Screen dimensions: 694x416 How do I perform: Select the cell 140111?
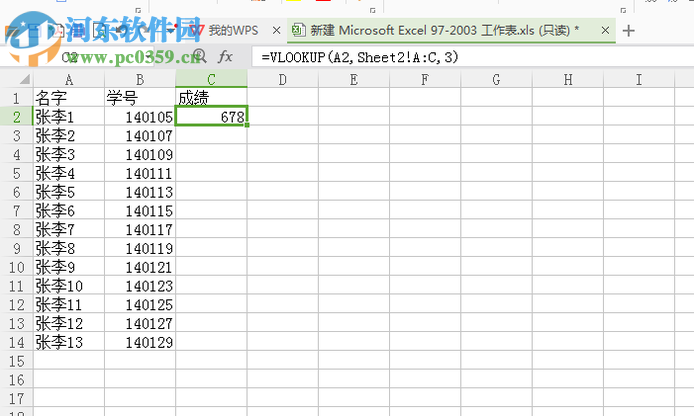point(140,173)
